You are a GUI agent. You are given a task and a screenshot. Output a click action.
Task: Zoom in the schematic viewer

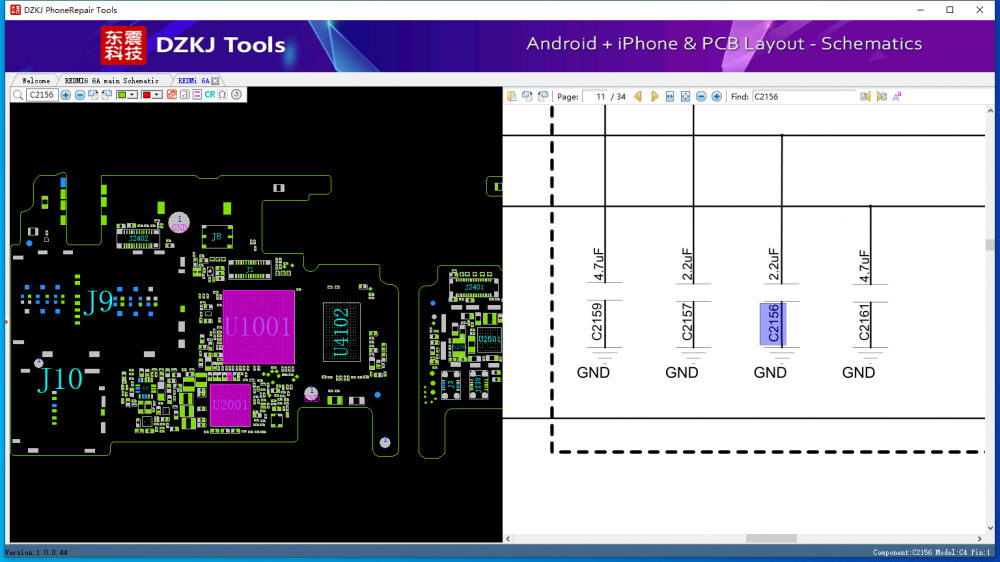(717, 97)
